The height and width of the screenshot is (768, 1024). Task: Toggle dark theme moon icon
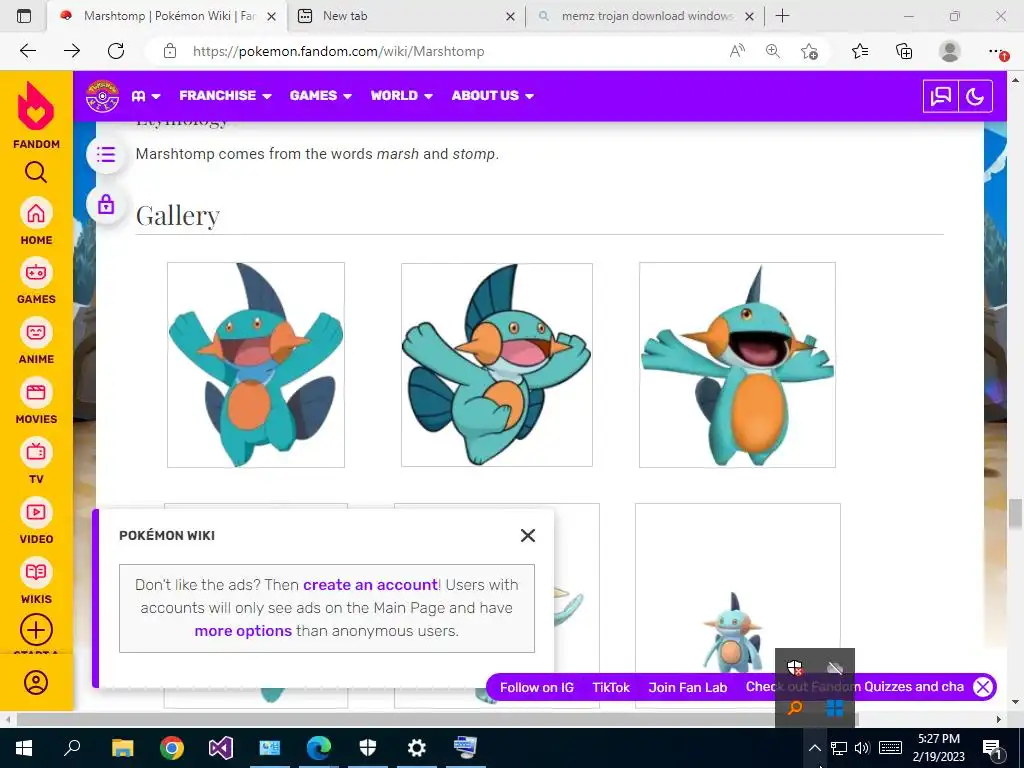coord(975,97)
